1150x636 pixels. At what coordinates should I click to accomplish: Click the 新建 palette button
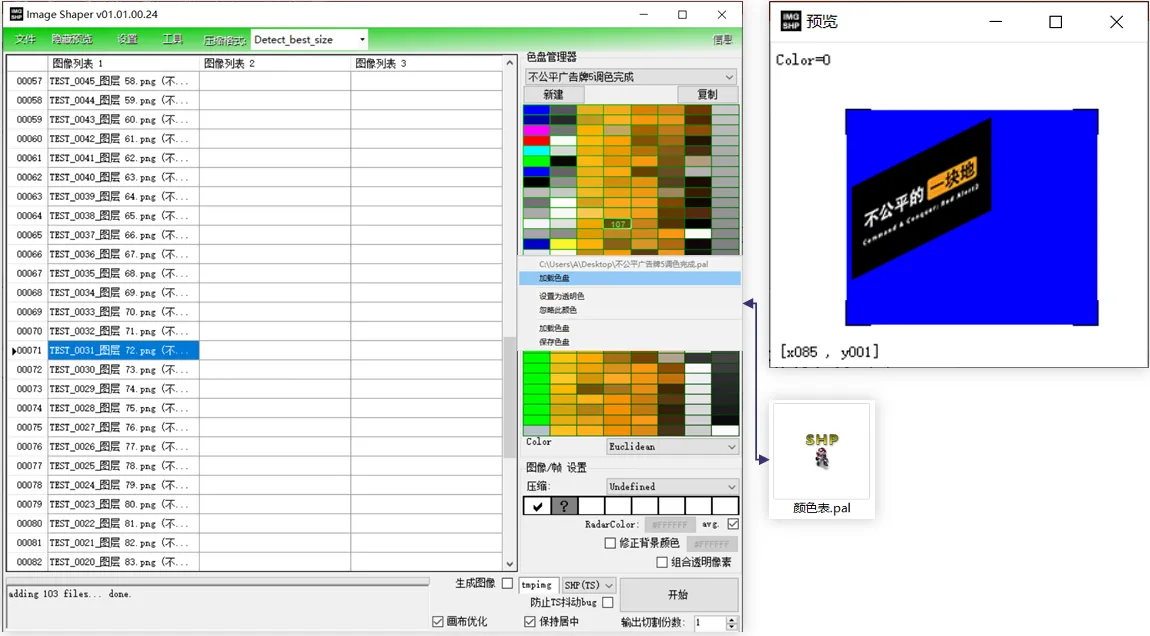(x=554, y=94)
